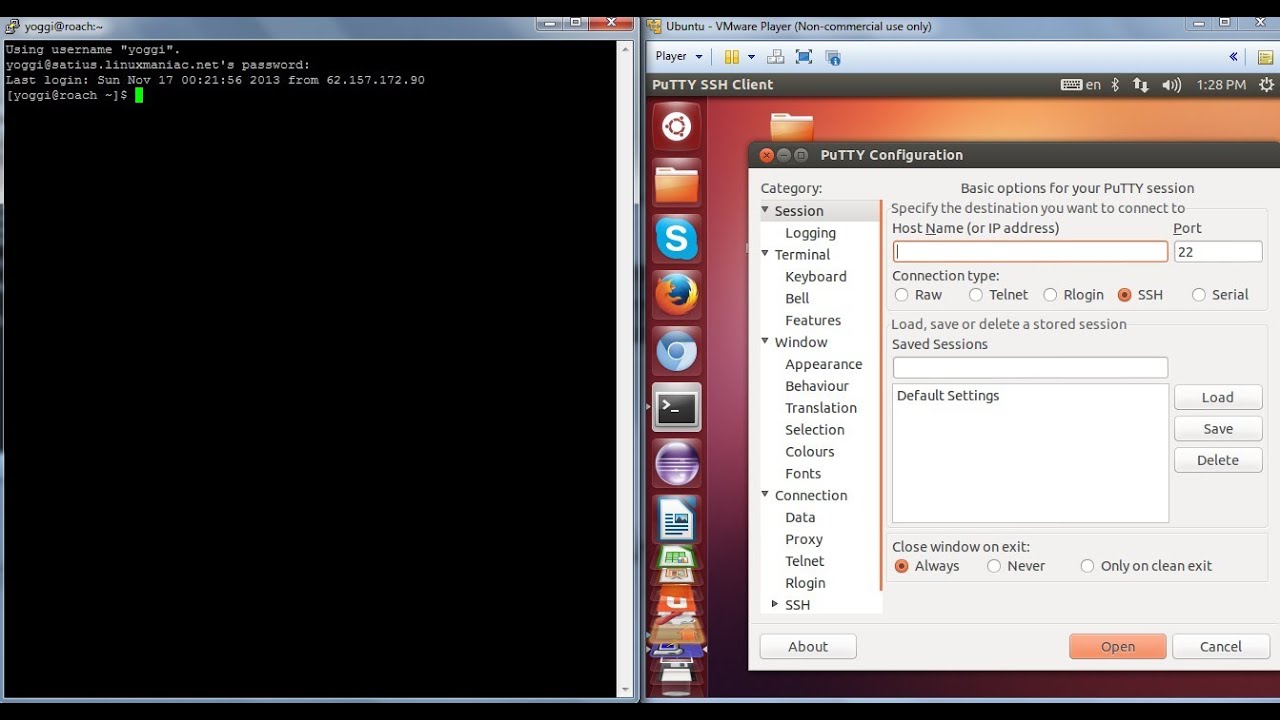Select Raw connection type
The width and height of the screenshot is (1280, 720).
pyautogui.click(x=902, y=295)
